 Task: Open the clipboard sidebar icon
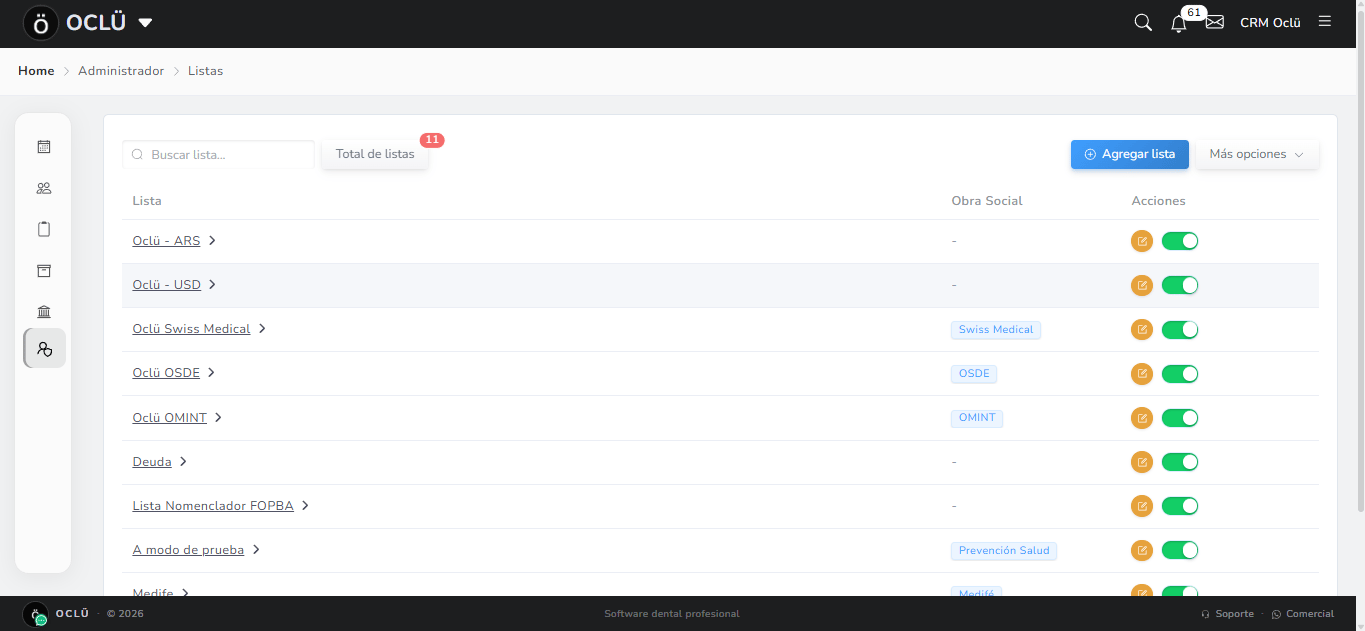point(44,229)
